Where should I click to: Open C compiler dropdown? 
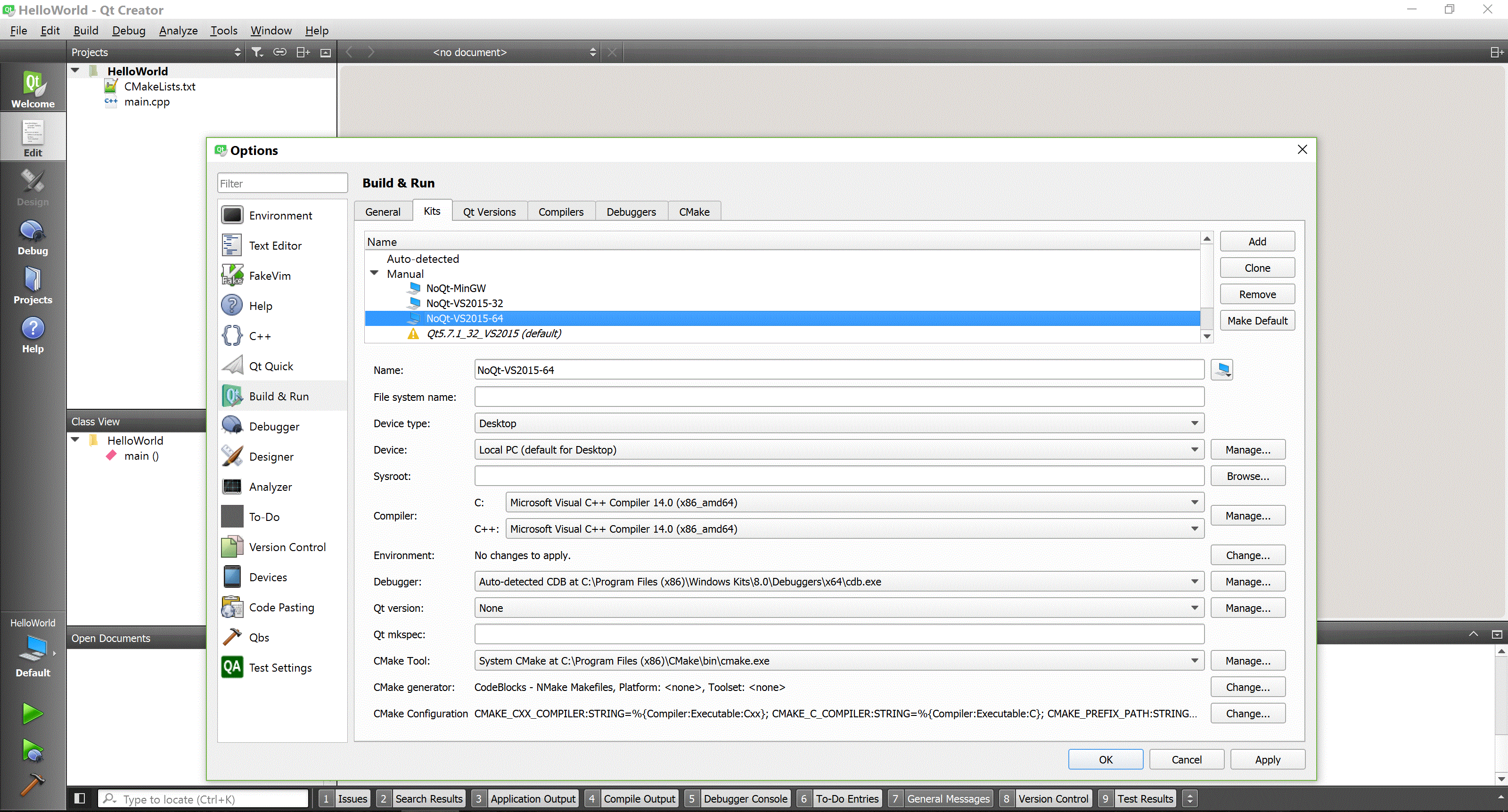pos(855,503)
